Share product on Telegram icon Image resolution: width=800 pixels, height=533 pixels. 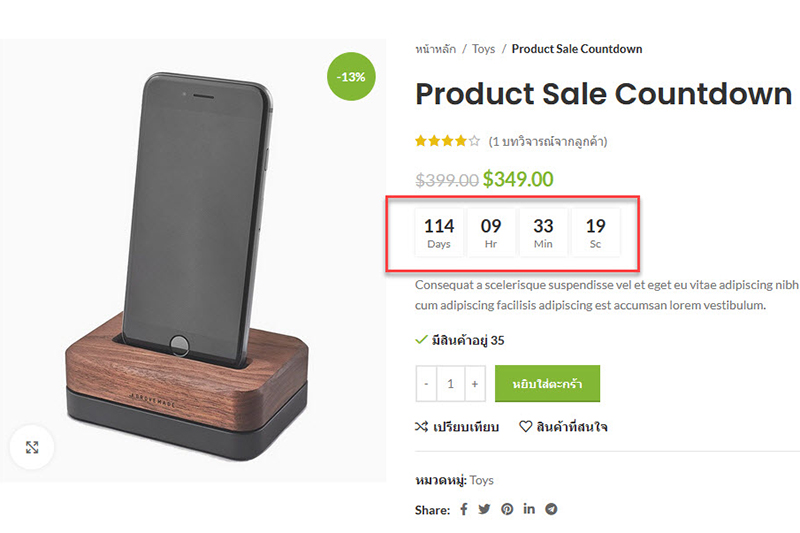pos(551,510)
